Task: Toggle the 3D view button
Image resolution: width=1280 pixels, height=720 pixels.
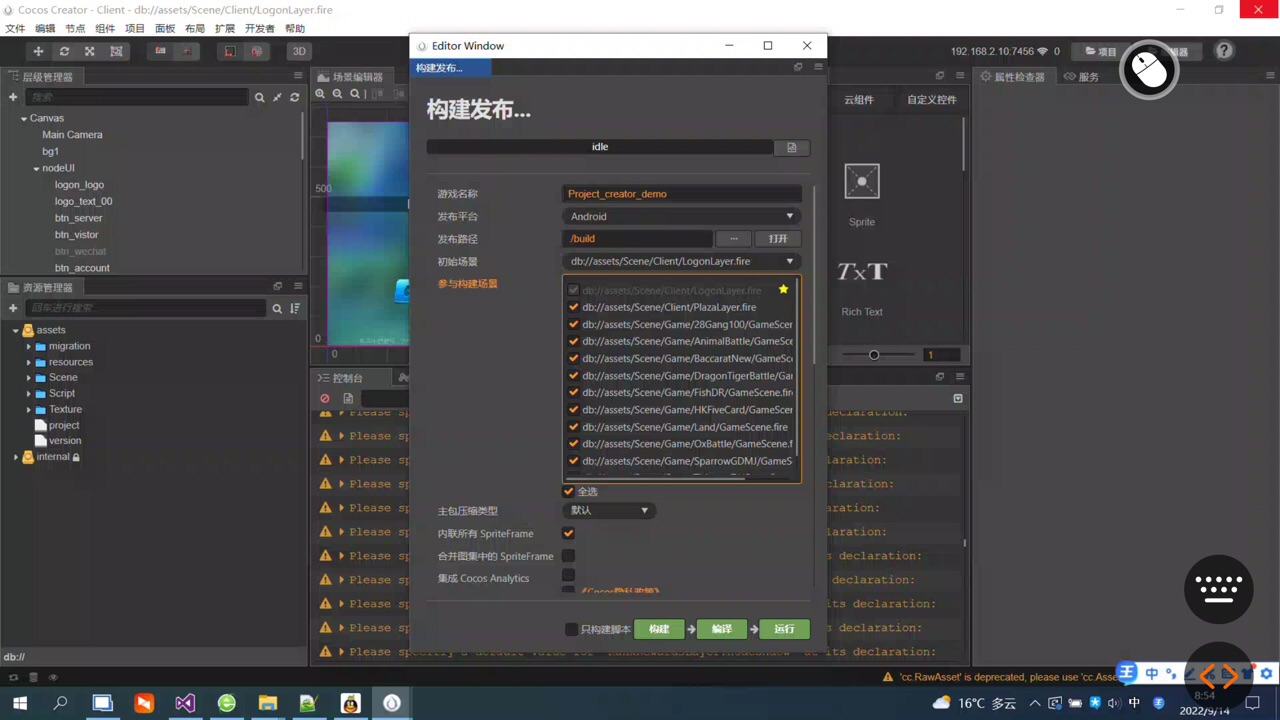Action: (x=299, y=51)
